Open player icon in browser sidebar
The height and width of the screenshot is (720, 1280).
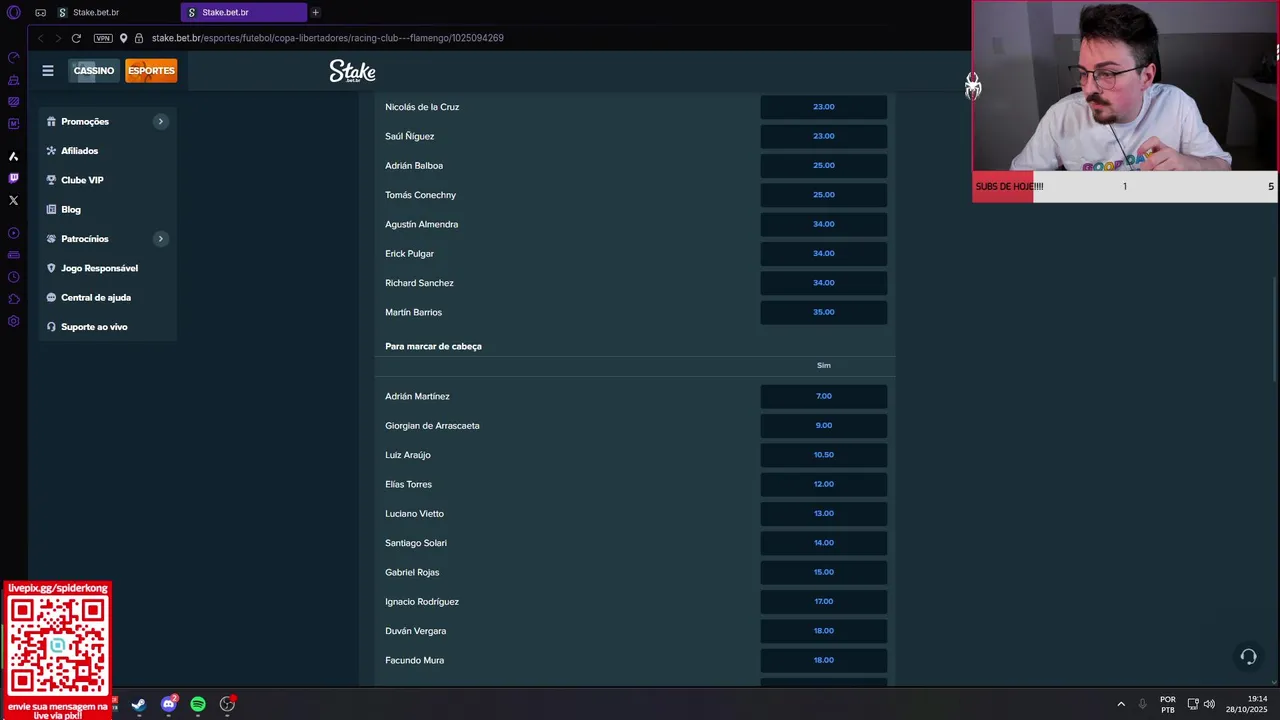pyautogui.click(x=13, y=233)
